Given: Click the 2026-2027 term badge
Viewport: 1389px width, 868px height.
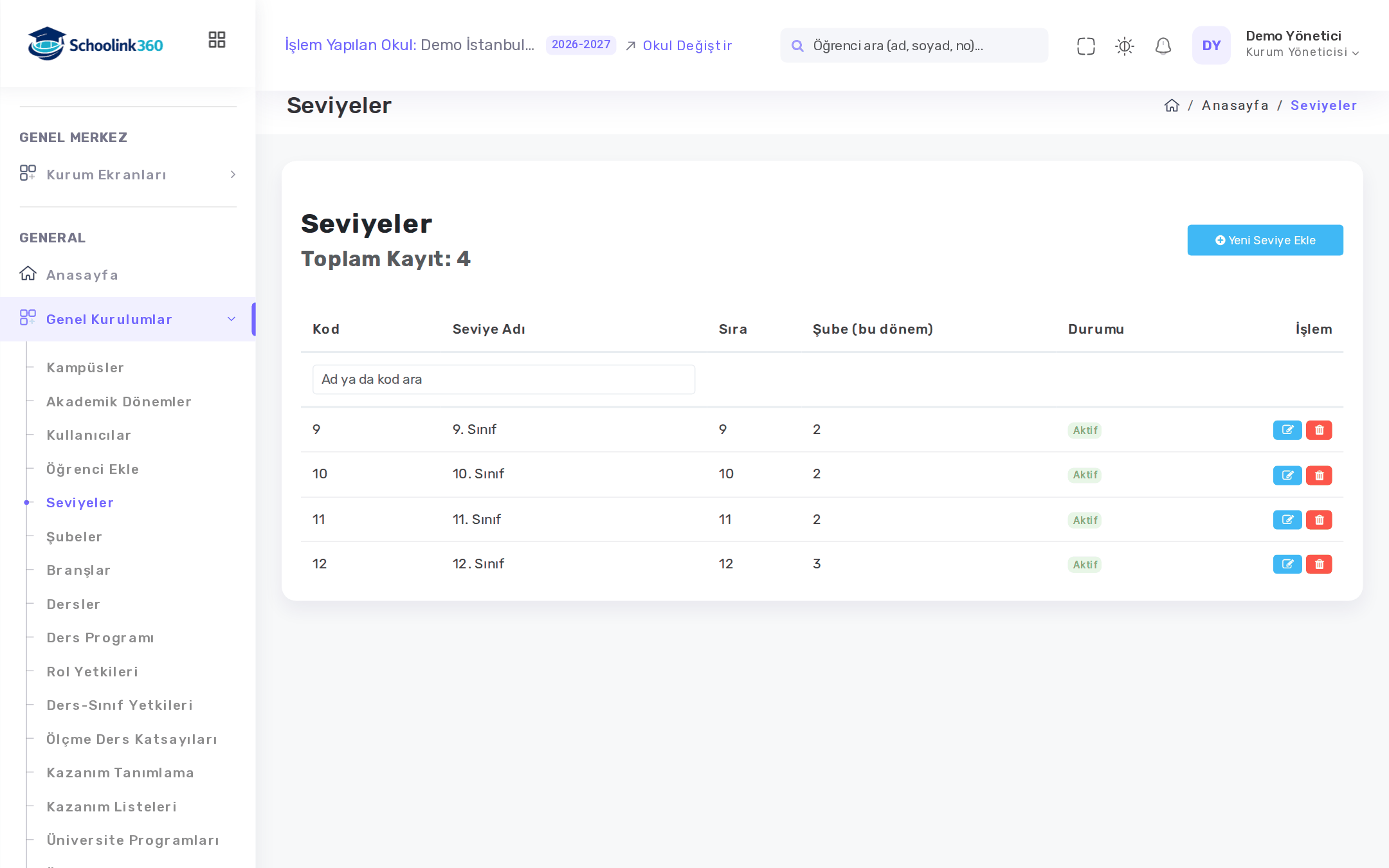Looking at the screenshot, I should [581, 44].
